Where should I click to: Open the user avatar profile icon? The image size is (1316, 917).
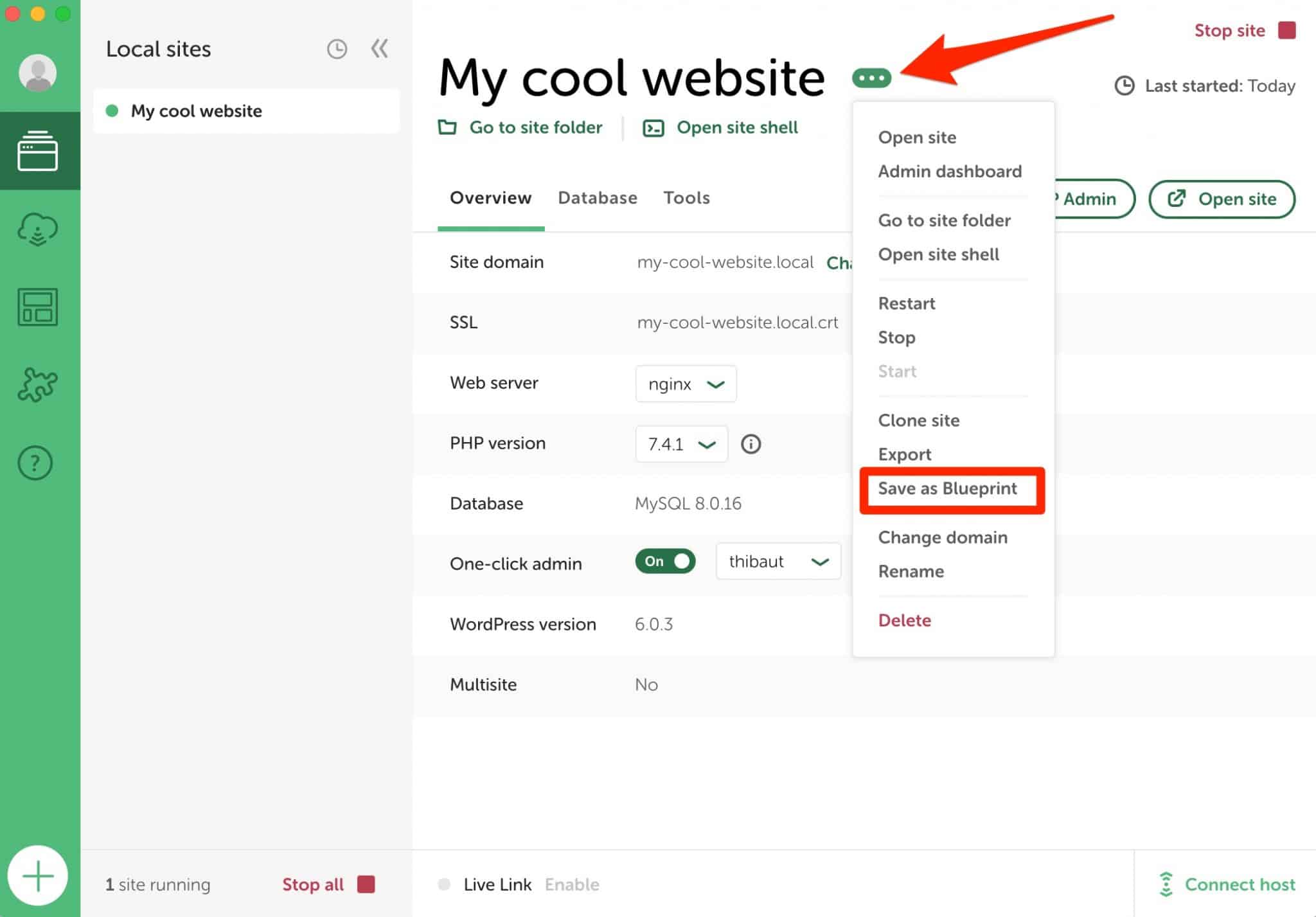[37, 72]
